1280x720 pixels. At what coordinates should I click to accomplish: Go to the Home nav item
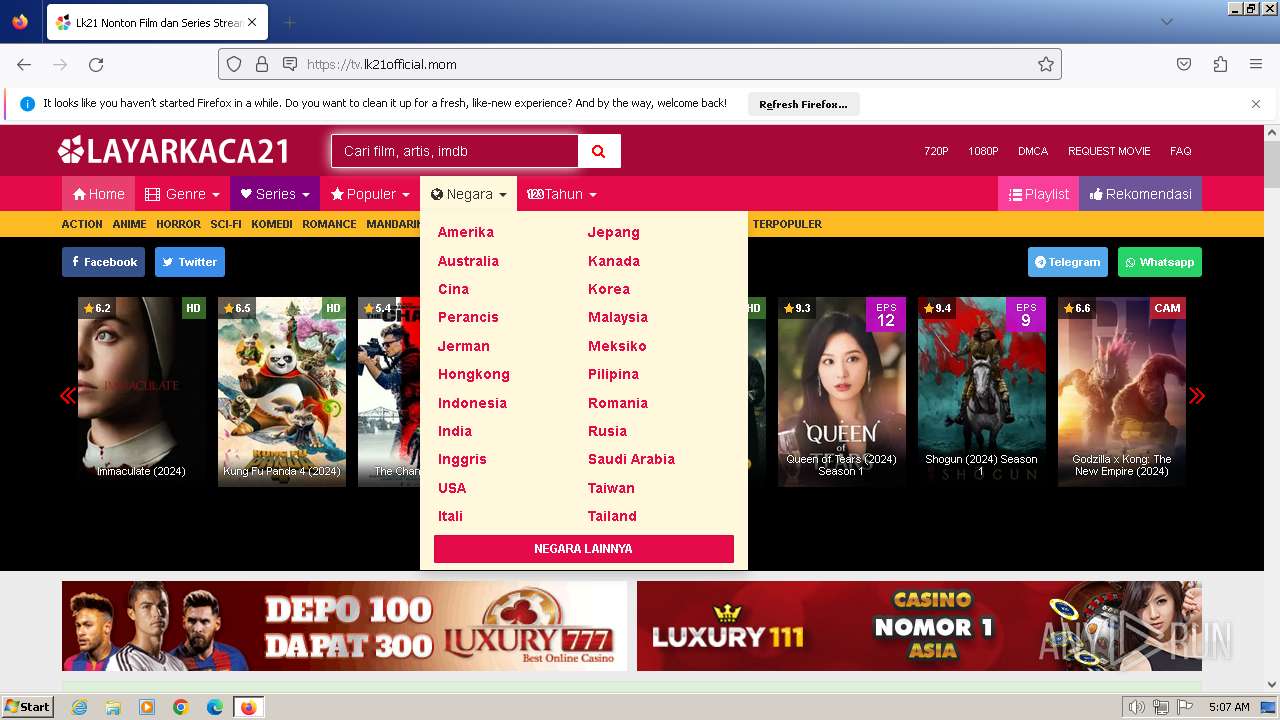tap(98, 194)
